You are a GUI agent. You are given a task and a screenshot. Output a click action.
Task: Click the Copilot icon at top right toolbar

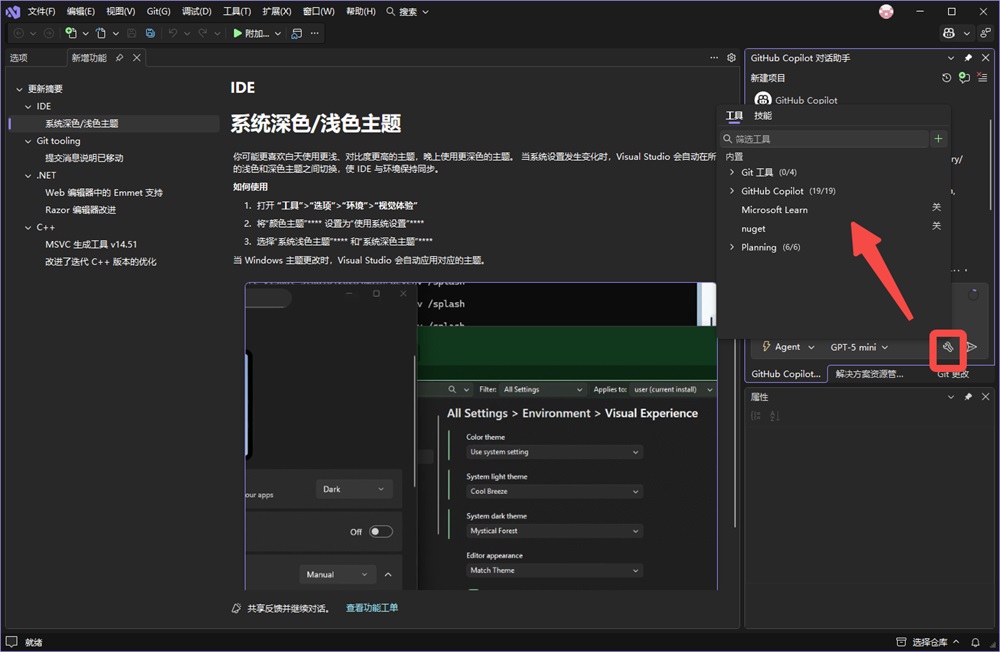click(x=949, y=33)
